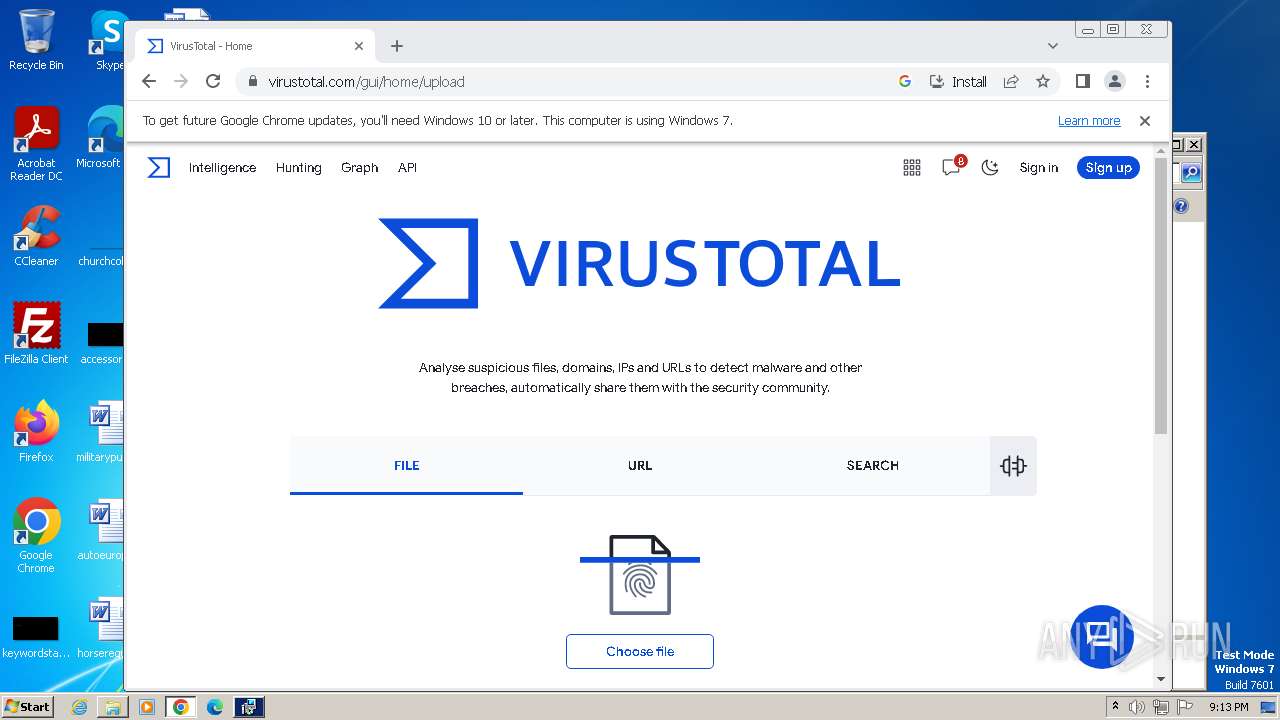Reload the page
The image size is (1280, 720).
[213, 82]
